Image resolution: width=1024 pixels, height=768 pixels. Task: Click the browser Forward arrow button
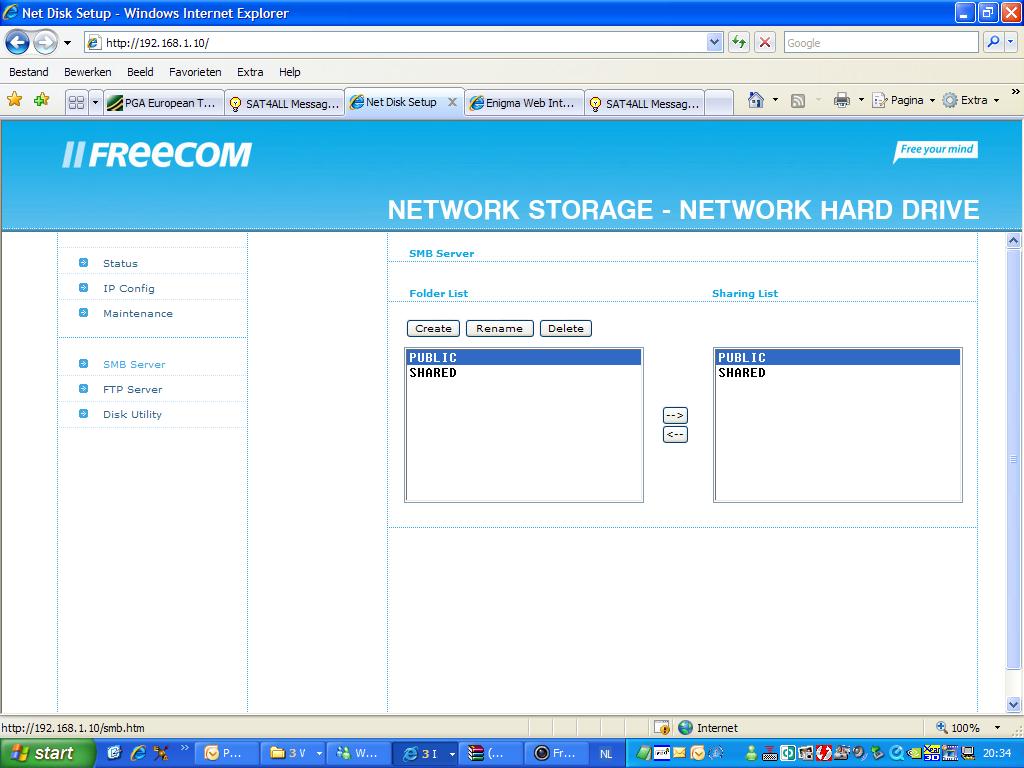click(45, 43)
